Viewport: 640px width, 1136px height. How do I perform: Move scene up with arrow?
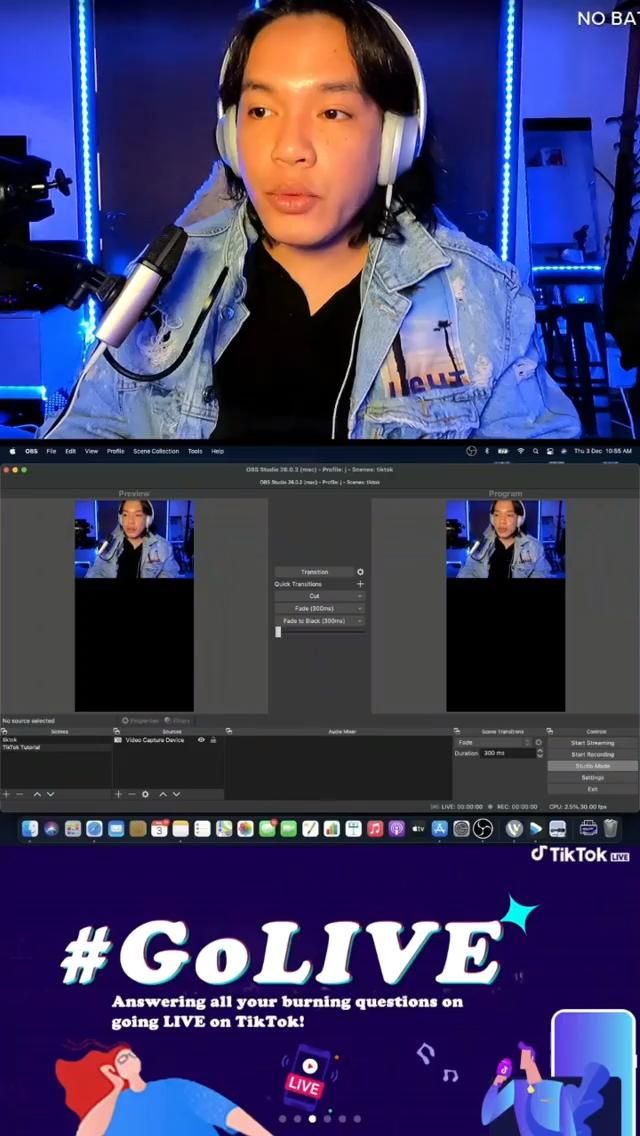point(37,794)
